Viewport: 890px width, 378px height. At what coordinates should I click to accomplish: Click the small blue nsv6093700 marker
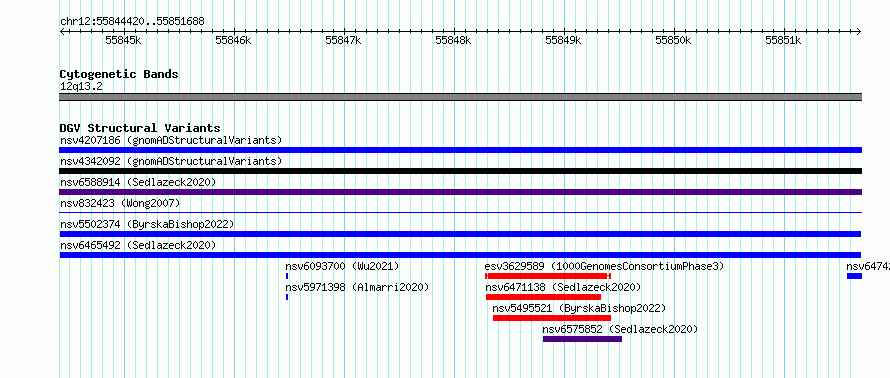[x=287, y=276]
